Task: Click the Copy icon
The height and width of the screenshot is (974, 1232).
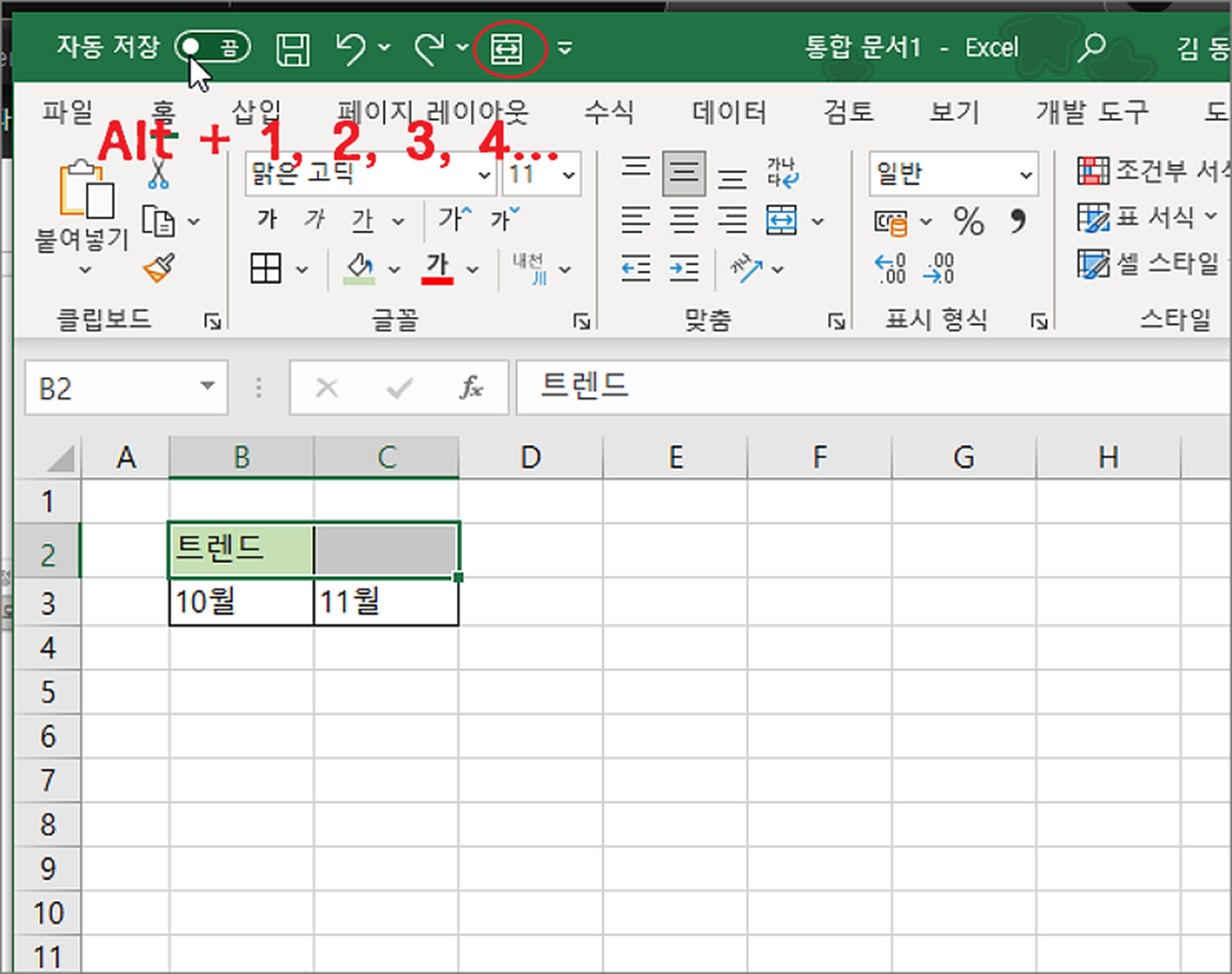Action: [x=159, y=221]
